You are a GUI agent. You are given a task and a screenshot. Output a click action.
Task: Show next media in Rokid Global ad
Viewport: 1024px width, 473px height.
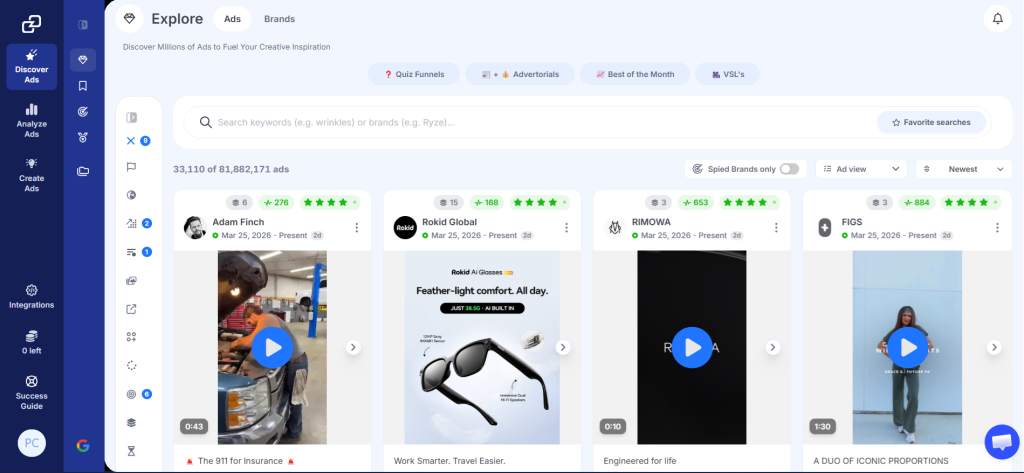[563, 348]
